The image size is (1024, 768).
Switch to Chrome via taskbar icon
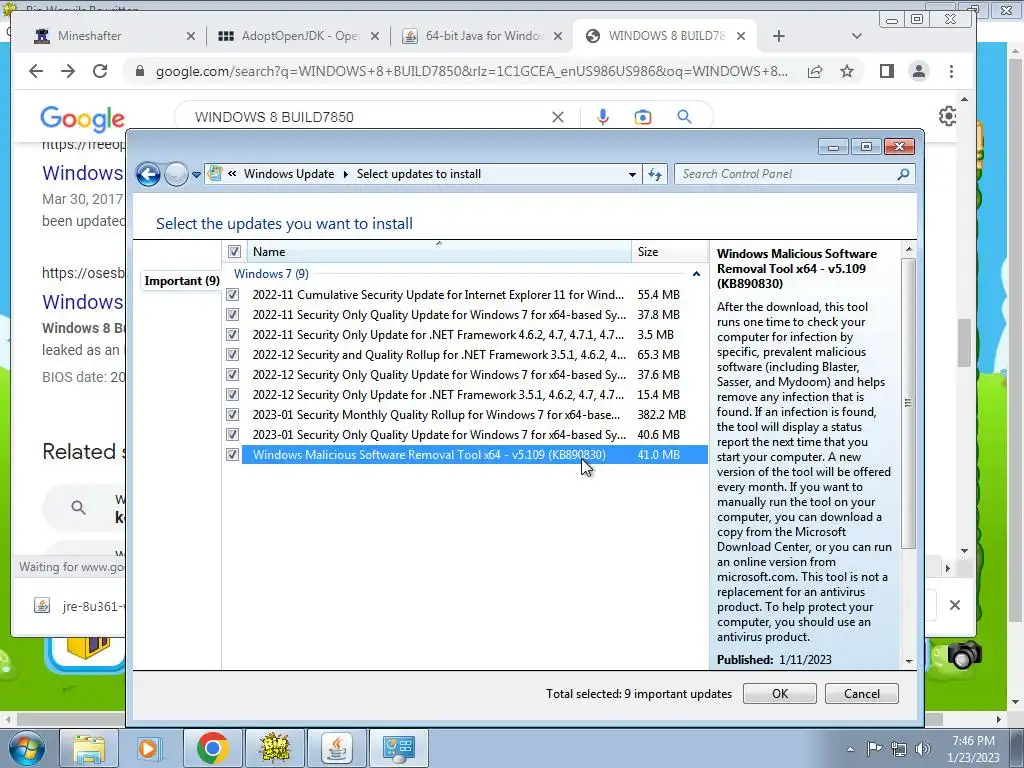[212, 748]
